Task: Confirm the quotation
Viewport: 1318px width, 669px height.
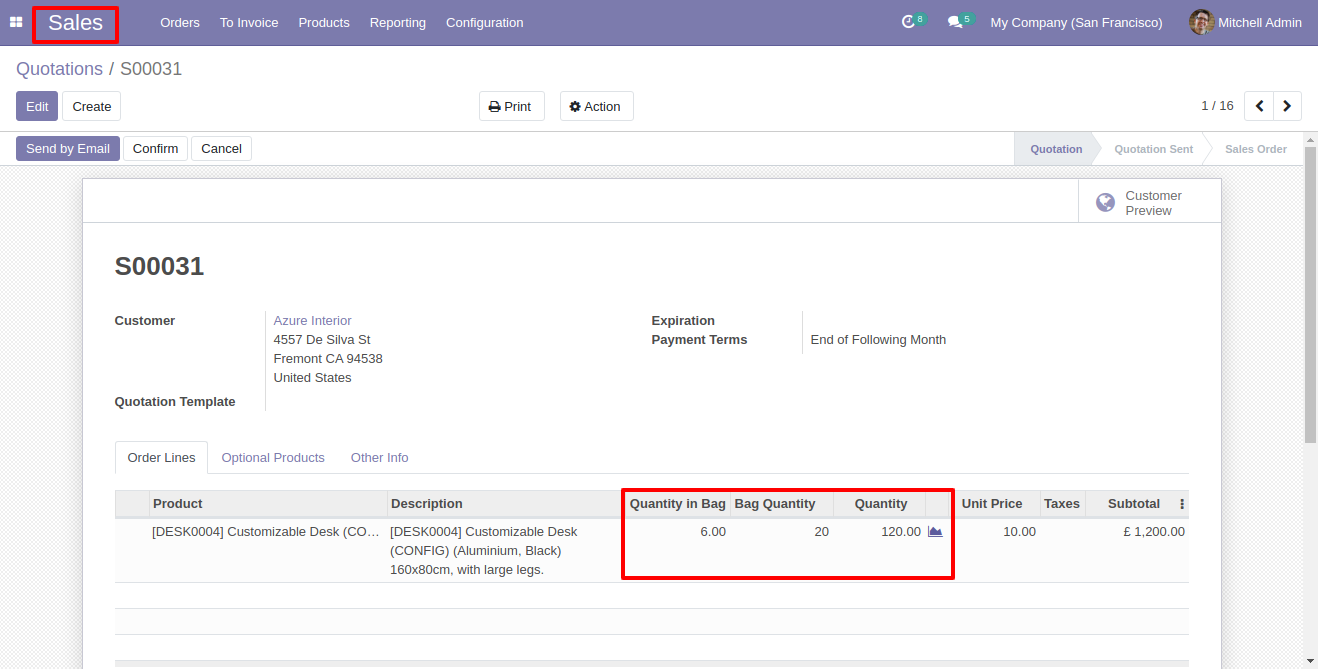Action: point(156,149)
